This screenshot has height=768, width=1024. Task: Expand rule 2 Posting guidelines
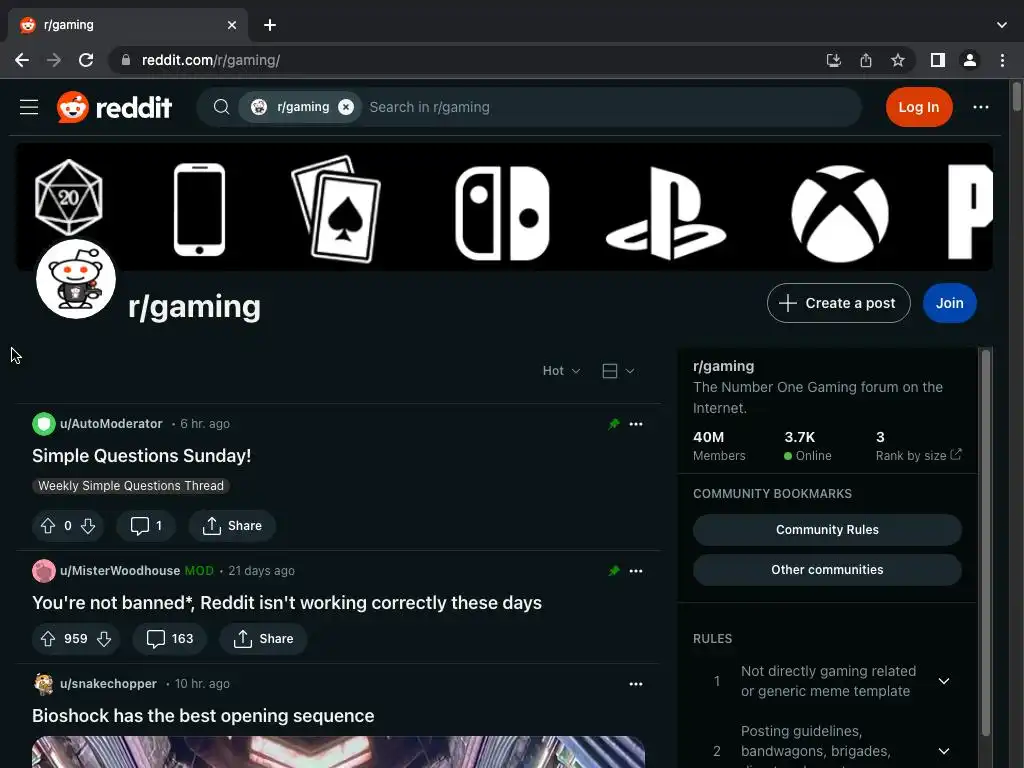click(x=944, y=751)
